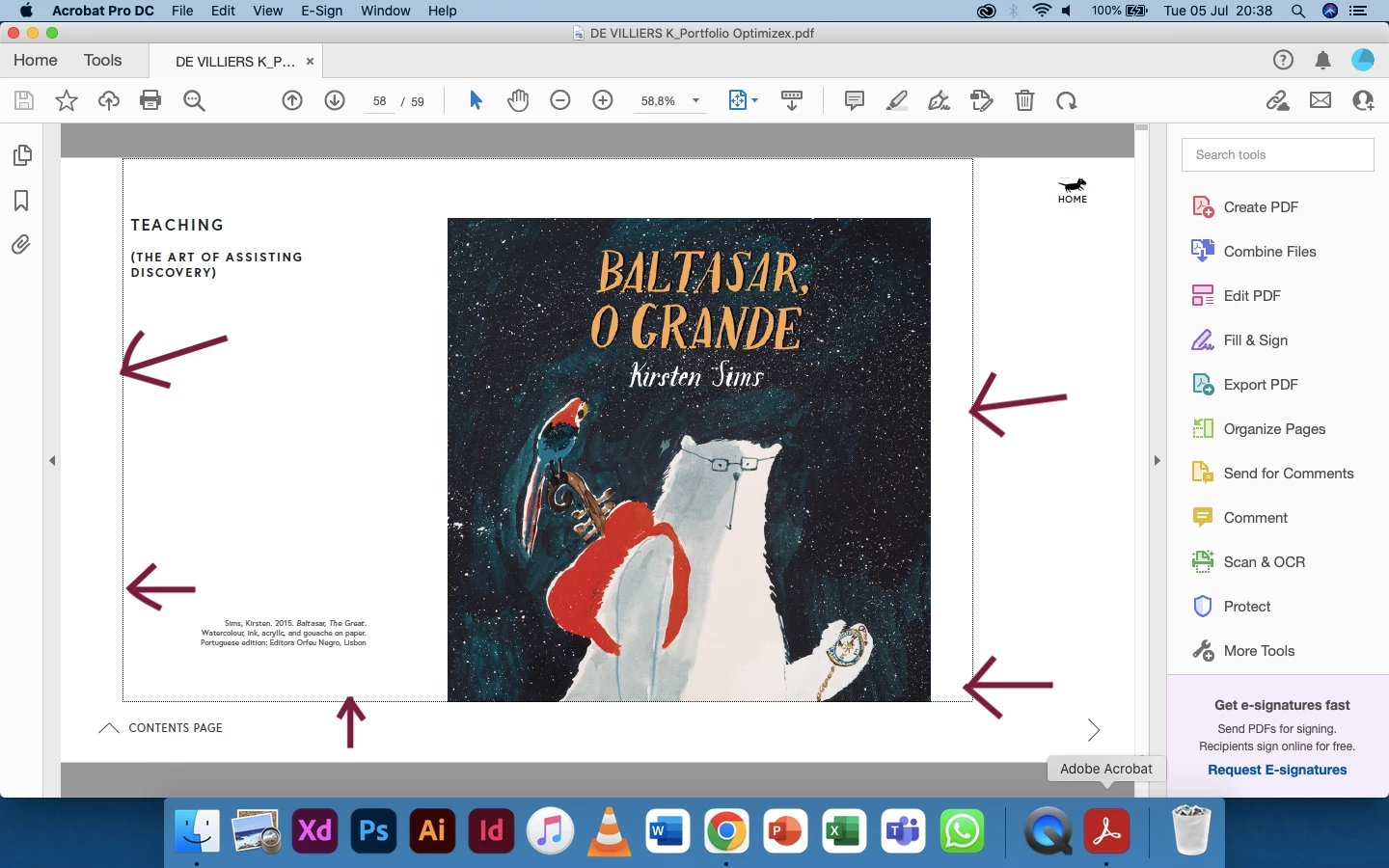
Task: Open the Edit menu
Action: (x=223, y=11)
